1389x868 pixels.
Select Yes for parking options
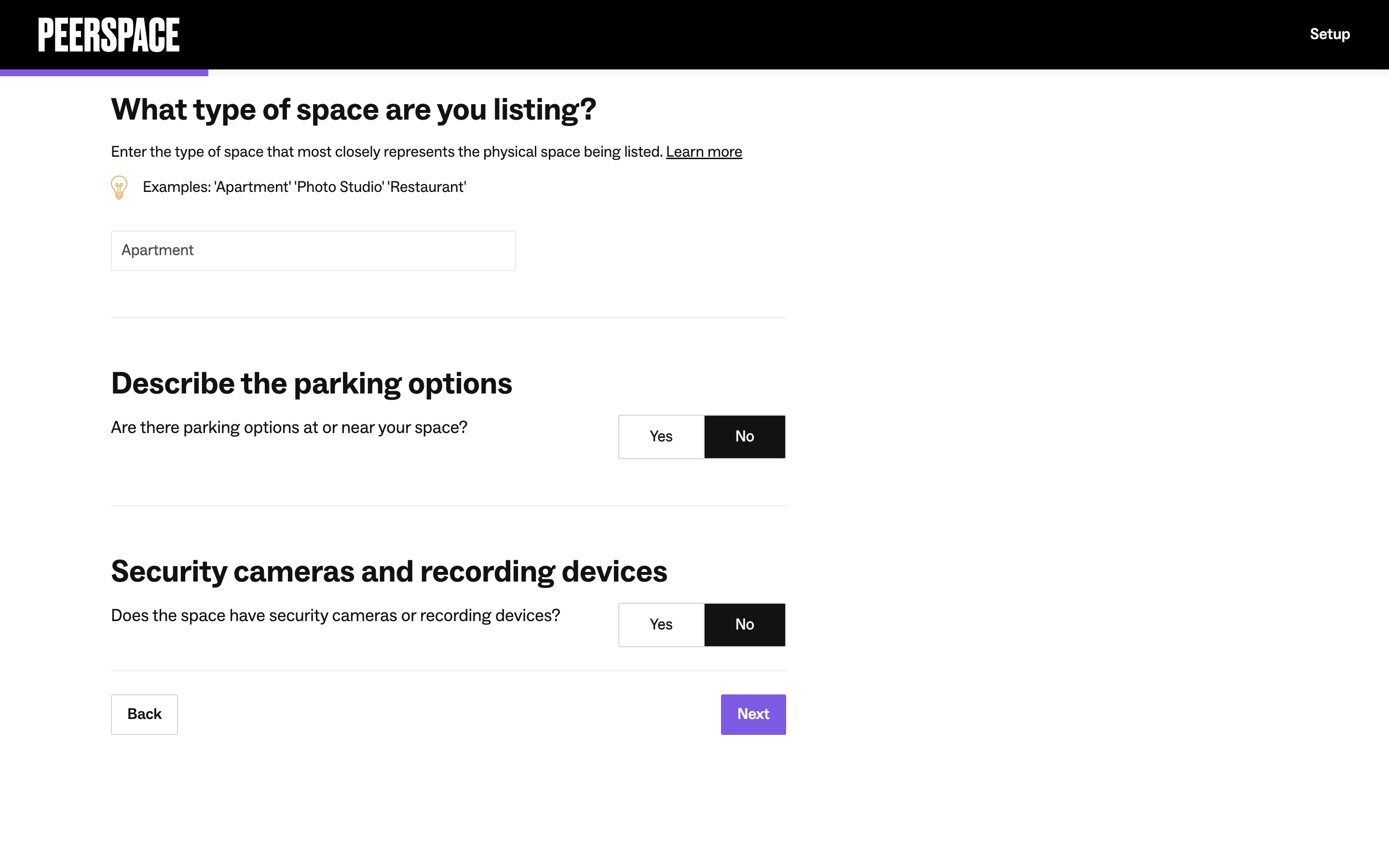661,436
